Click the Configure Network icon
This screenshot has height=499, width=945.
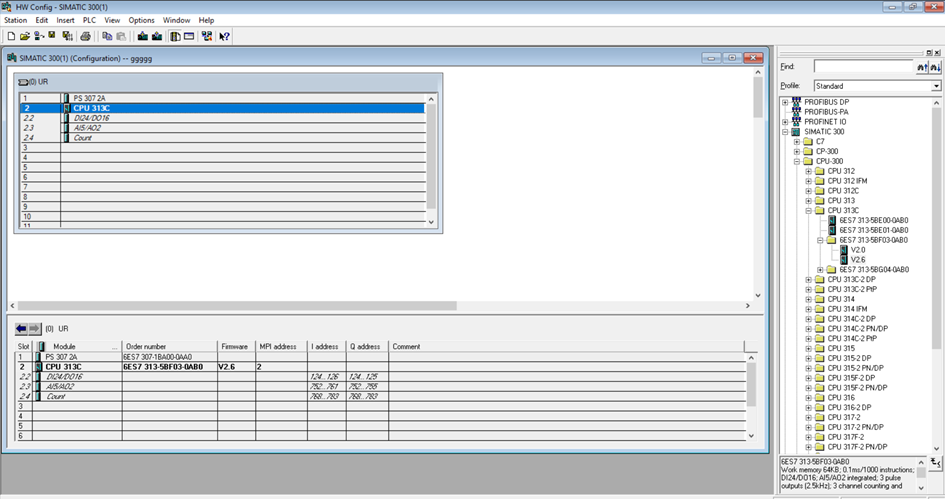tap(207, 36)
